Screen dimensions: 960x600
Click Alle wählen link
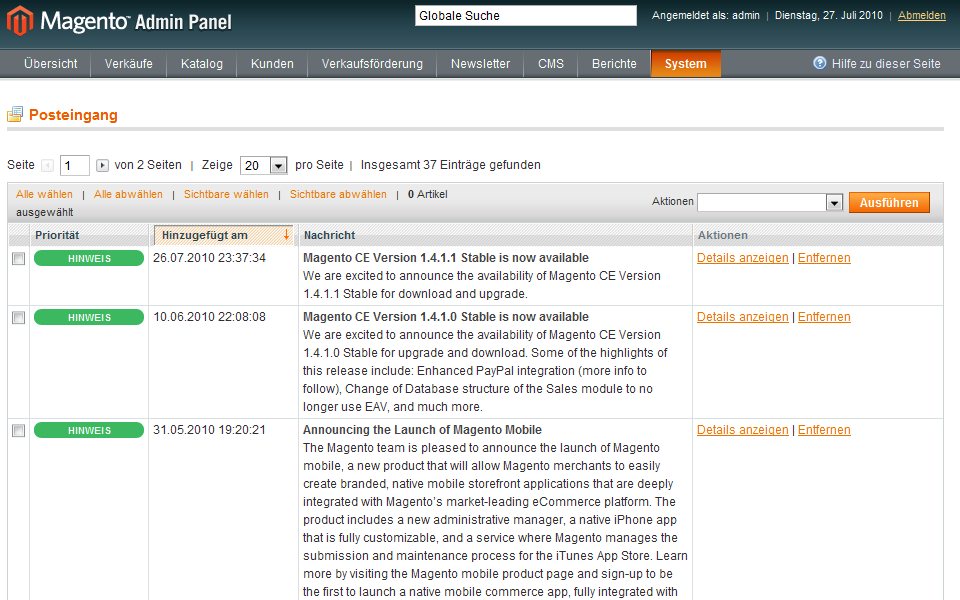coord(44,194)
